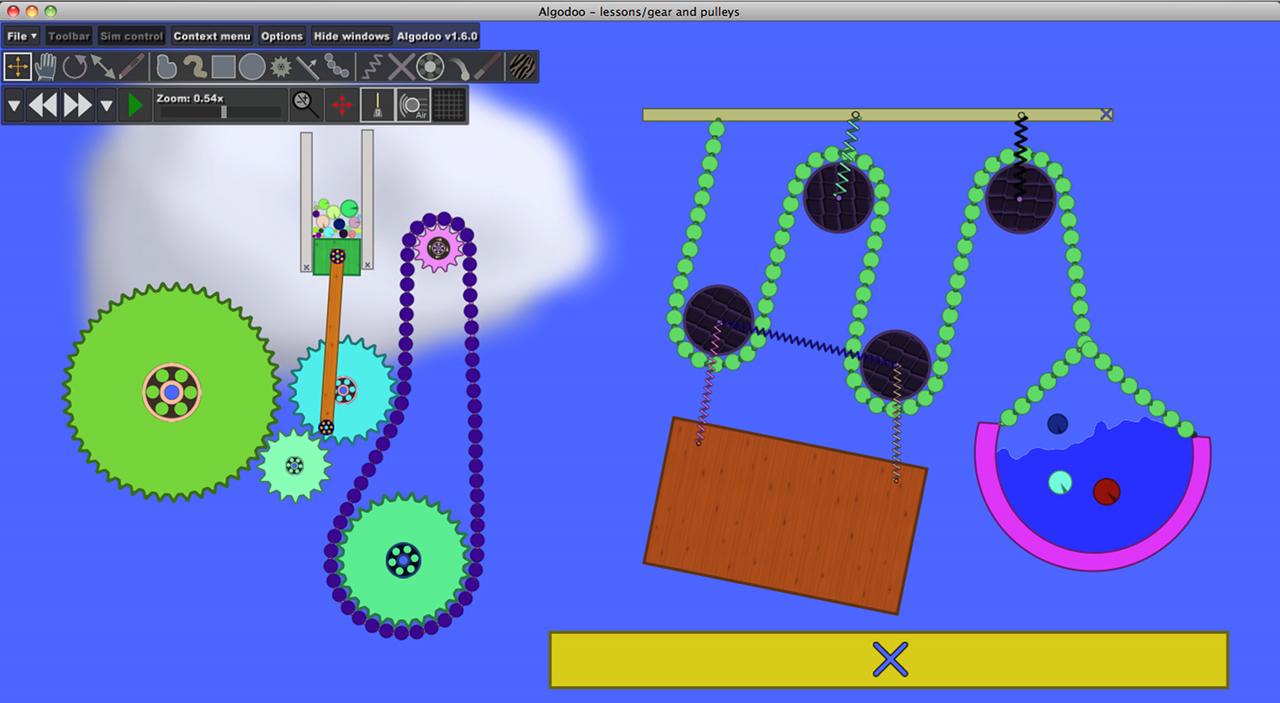The height and width of the screenshot is (703, 1280).
Task: Select the Move tool with orange arrows
Action: pyautogui.click(x=17, y=67)
